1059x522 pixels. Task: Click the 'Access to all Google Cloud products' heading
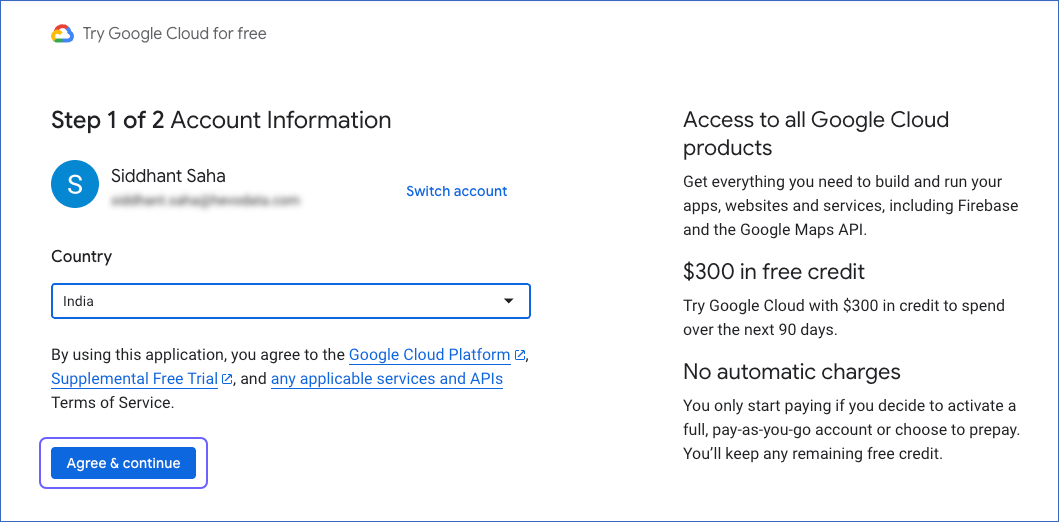click(x=816, y=133)
